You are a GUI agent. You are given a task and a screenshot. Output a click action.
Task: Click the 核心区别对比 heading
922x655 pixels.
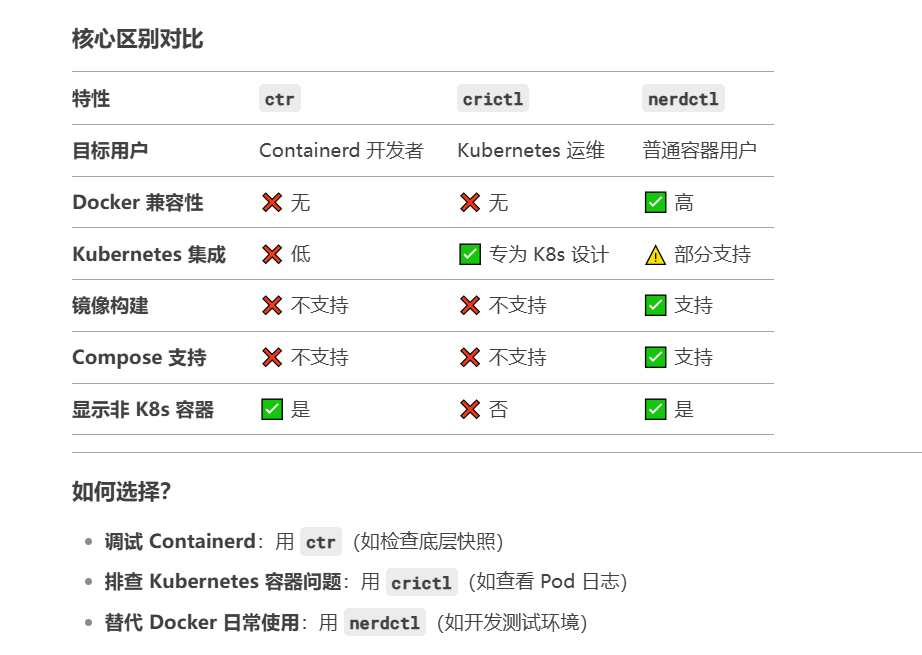(x=138, y=39)
